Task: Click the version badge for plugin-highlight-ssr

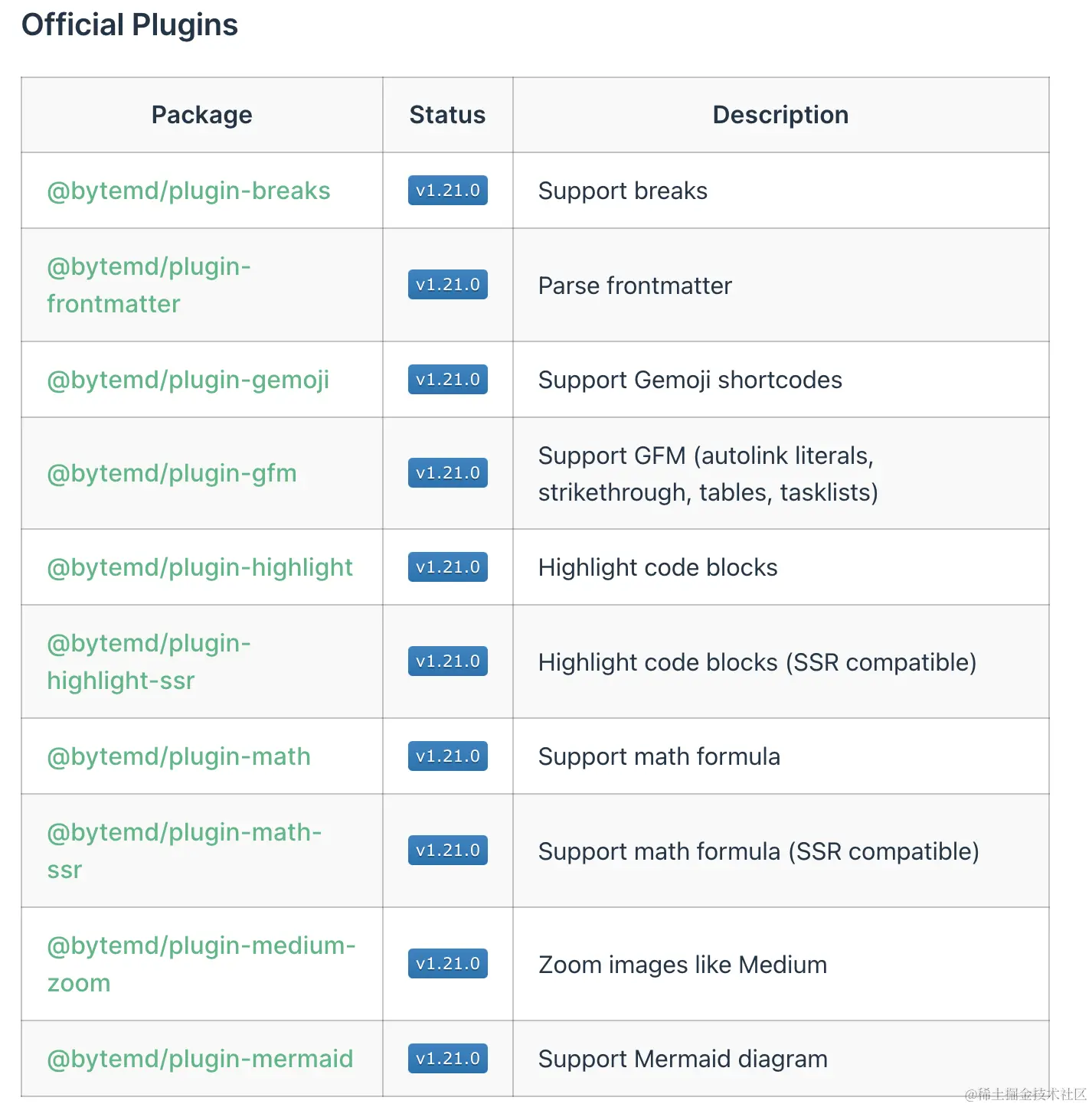Action: point(447,661)
